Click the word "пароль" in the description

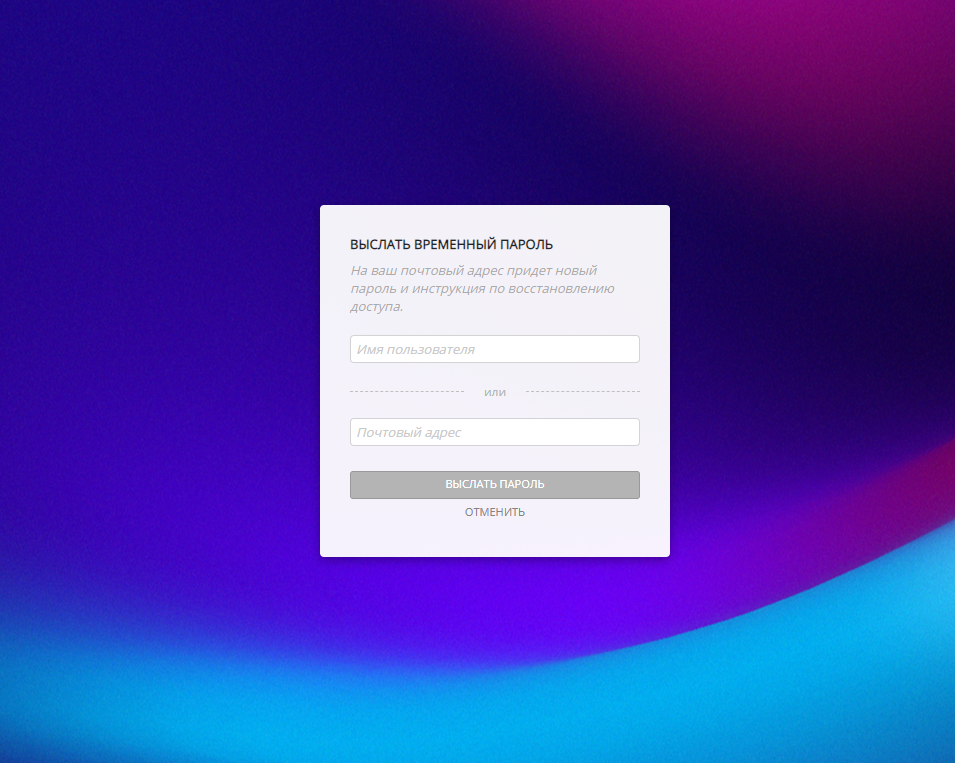point(372,289)
